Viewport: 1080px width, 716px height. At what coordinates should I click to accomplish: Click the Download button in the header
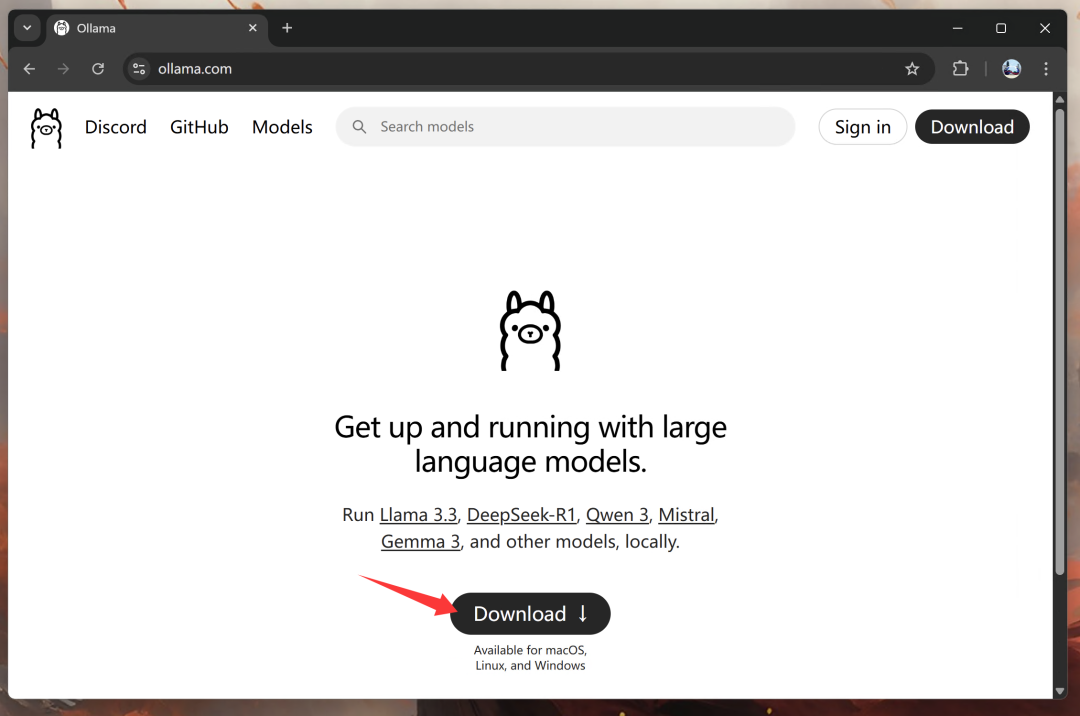click(x=972, y=127)
